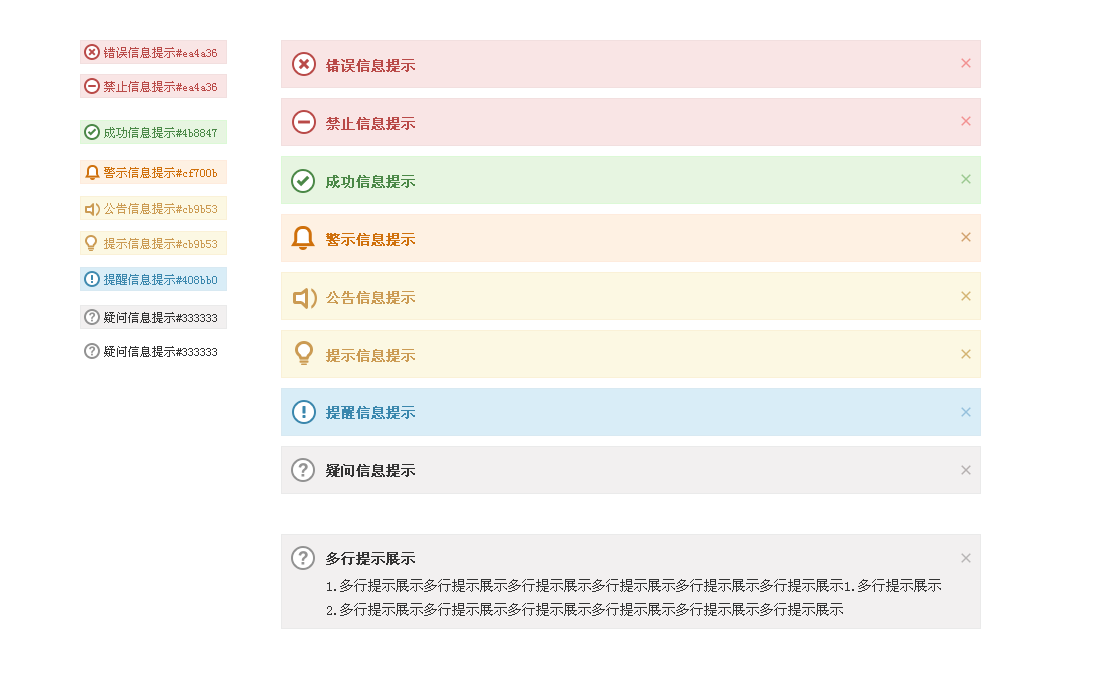Click the lightbulb tip icon in large alert
This screenshot has height=683, width=1100.
304,353
